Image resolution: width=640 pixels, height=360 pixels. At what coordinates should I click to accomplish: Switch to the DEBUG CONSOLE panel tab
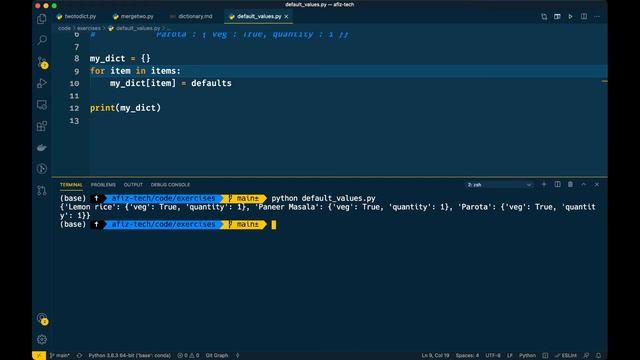click(x=170, y=185)
